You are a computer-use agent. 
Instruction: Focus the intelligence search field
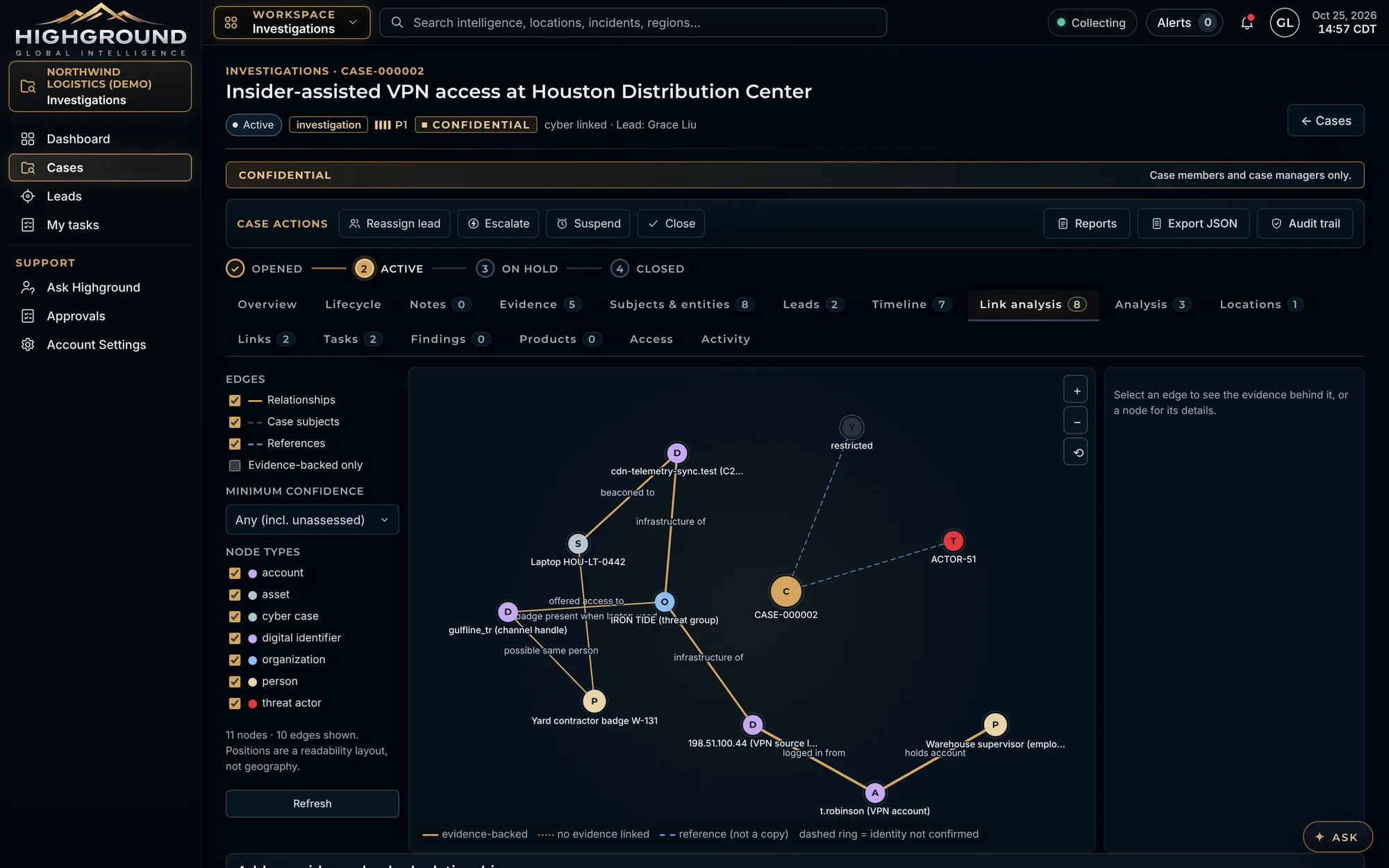click(x=633, y=22)
